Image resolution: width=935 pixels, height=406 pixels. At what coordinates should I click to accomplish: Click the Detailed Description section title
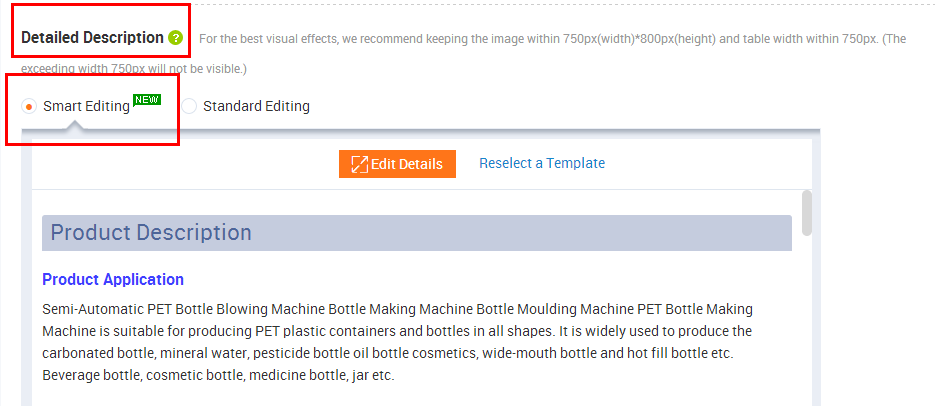pyautogui.click(x=92, y=38)
